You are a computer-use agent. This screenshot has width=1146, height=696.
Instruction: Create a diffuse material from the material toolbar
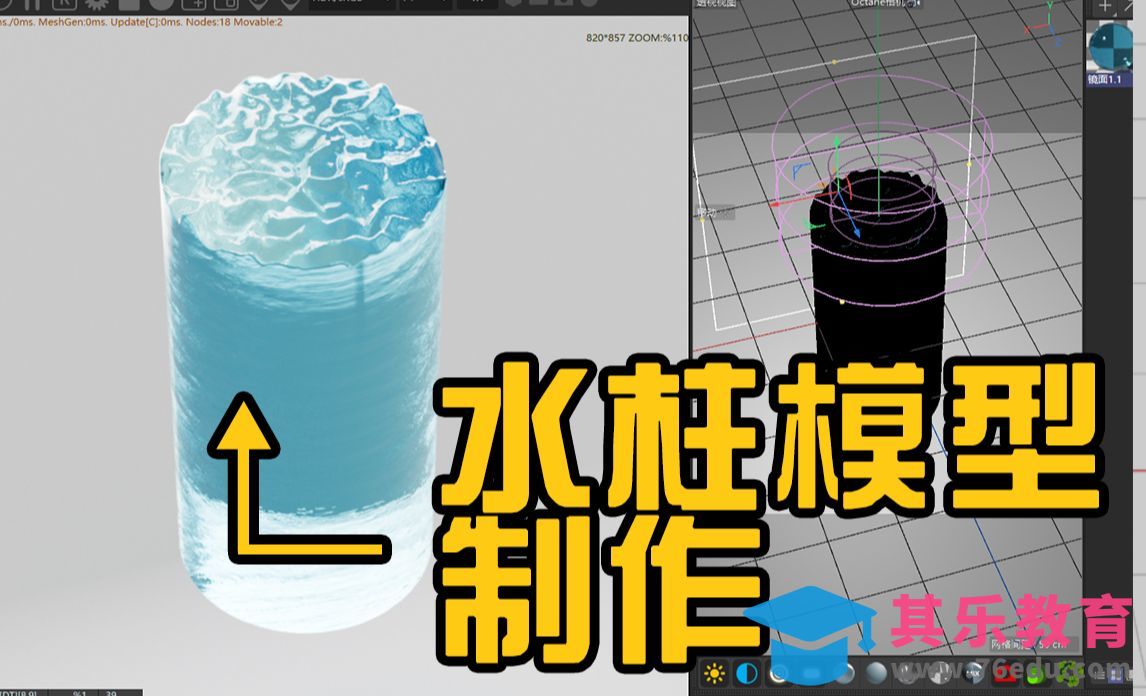(x=778, y=673)
